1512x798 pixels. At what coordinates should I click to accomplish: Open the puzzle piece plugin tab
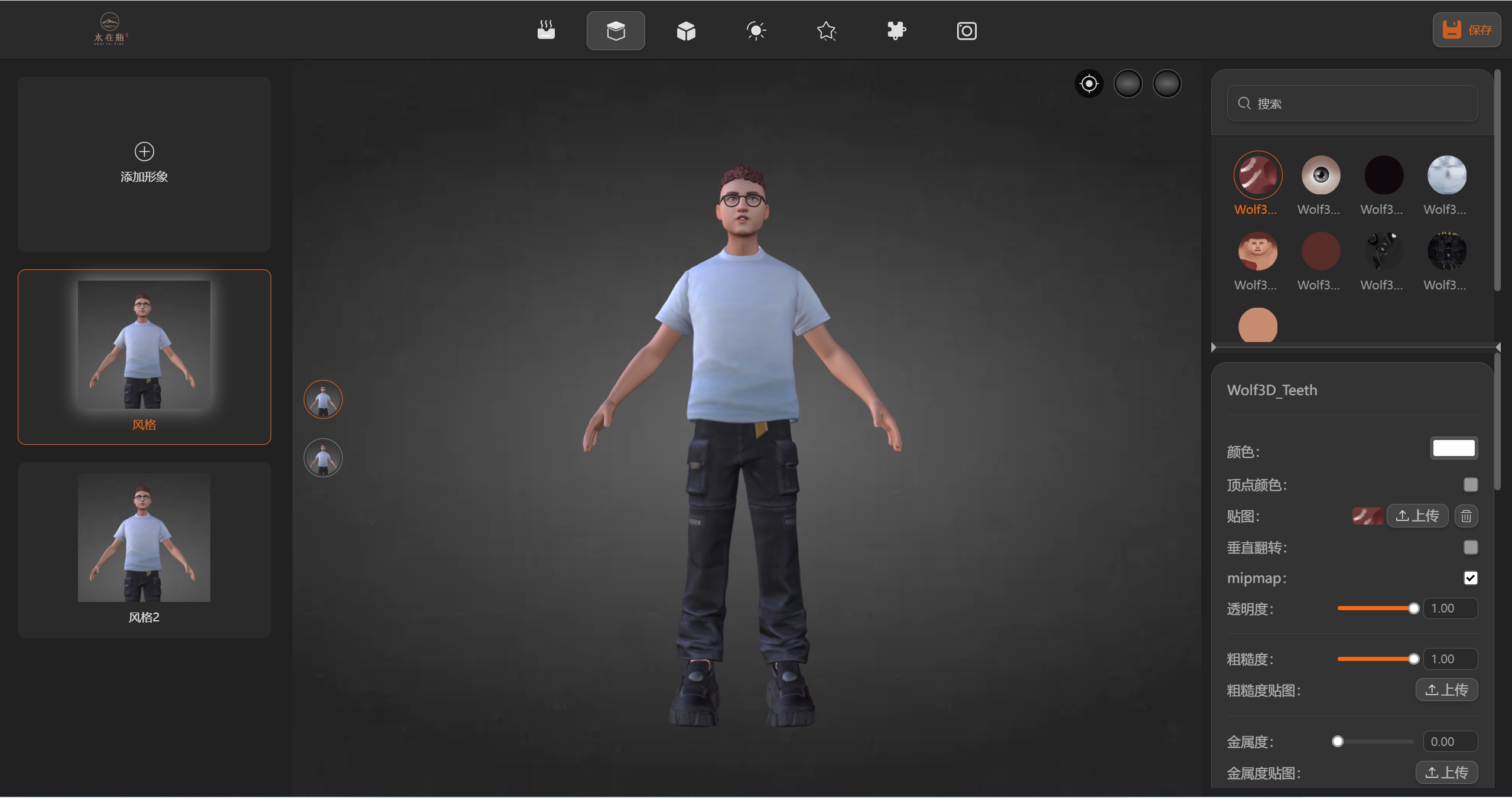coord(896,30)
